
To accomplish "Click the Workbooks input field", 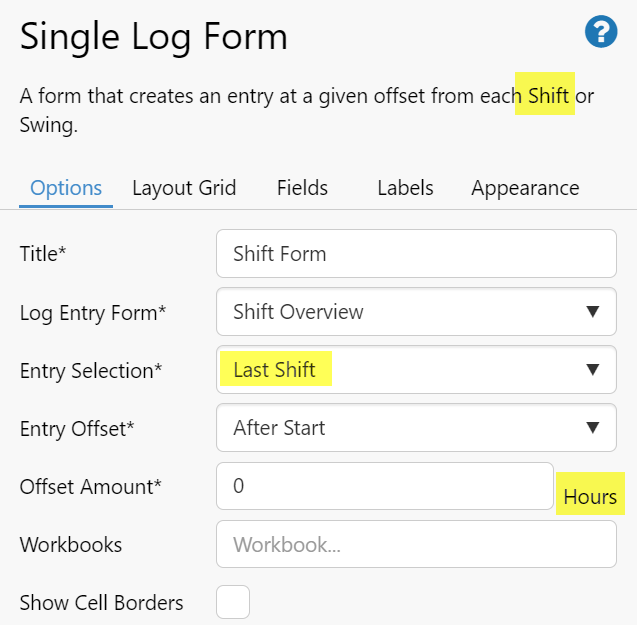I will tap(416, 545).
